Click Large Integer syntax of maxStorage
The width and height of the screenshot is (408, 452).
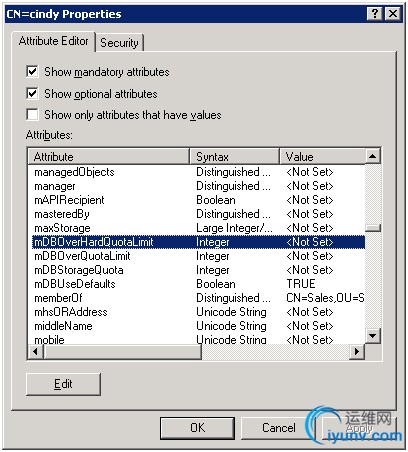pos(234,228)
